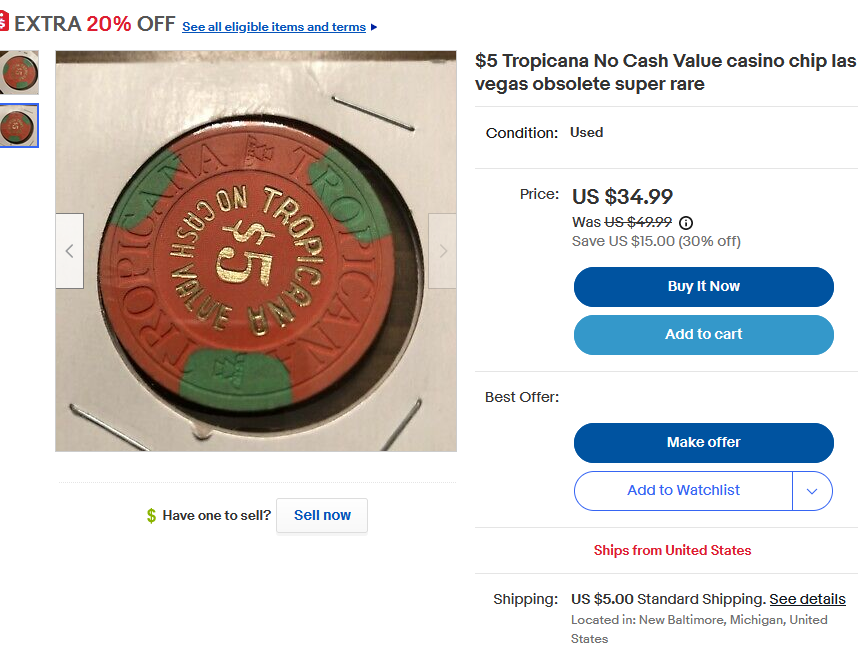Show next image with right arrow
Screen dimensions: 858x652
click(443, 251)
